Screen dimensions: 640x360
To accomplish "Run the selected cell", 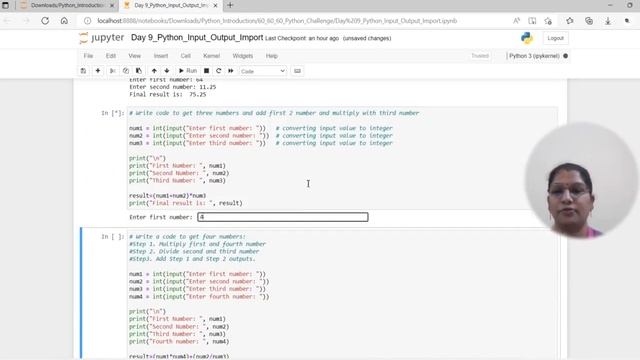I will 188,71.
